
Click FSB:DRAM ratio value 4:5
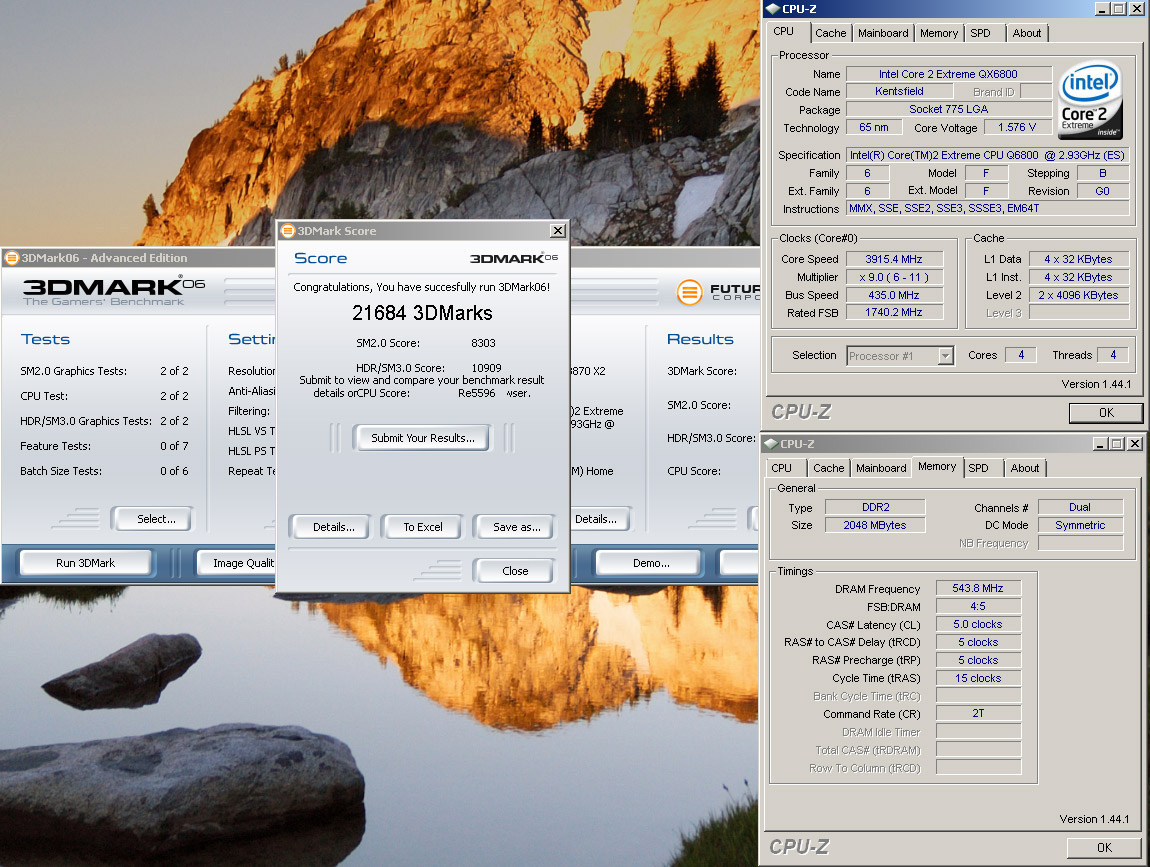pos(978,607)
